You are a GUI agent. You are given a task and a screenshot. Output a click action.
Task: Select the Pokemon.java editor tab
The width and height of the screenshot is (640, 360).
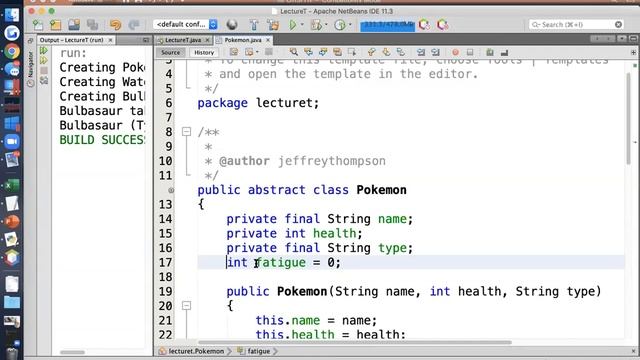tap(243, 40)
